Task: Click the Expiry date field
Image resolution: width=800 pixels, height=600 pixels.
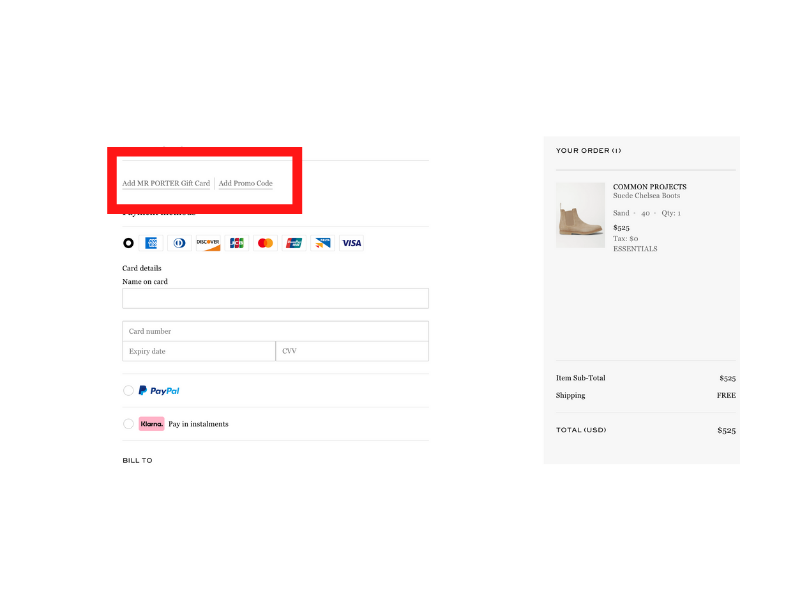Action: [199, 351]
